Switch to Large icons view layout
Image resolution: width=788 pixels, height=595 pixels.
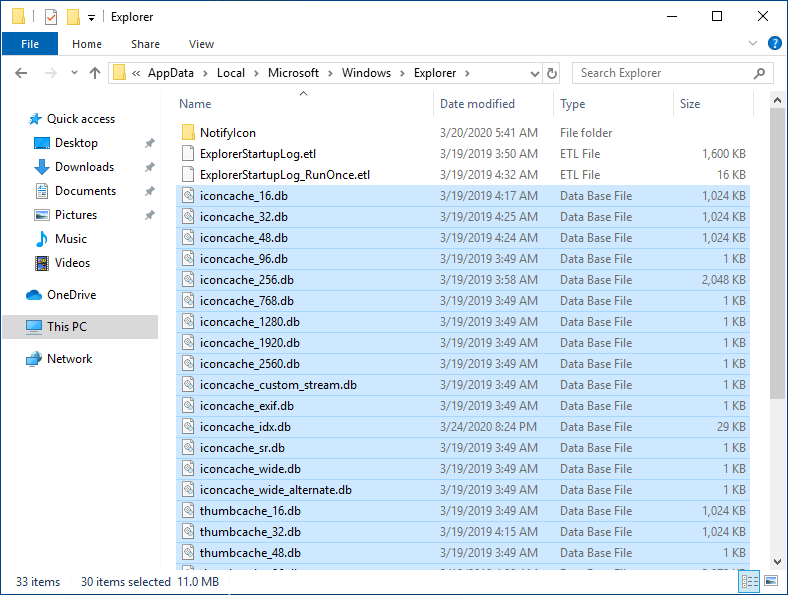[x=771, y=581]
